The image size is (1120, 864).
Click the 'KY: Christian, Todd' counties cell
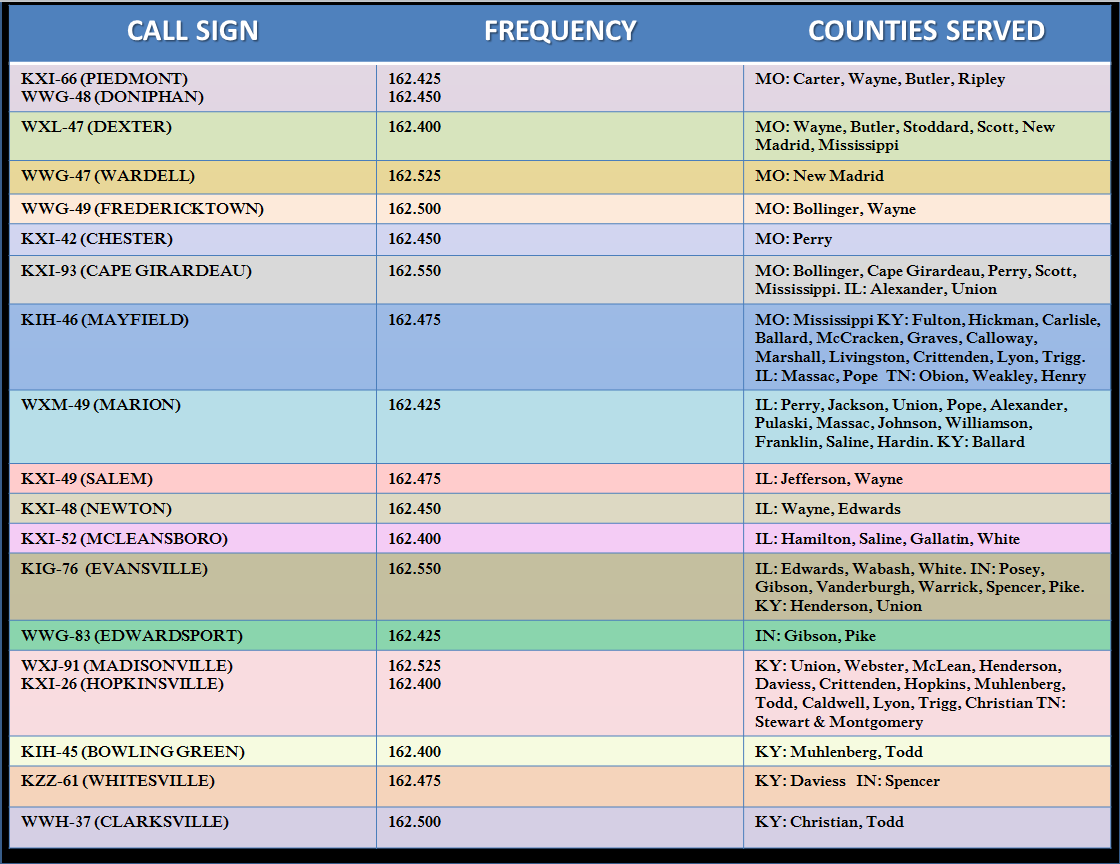click(829, 823)
